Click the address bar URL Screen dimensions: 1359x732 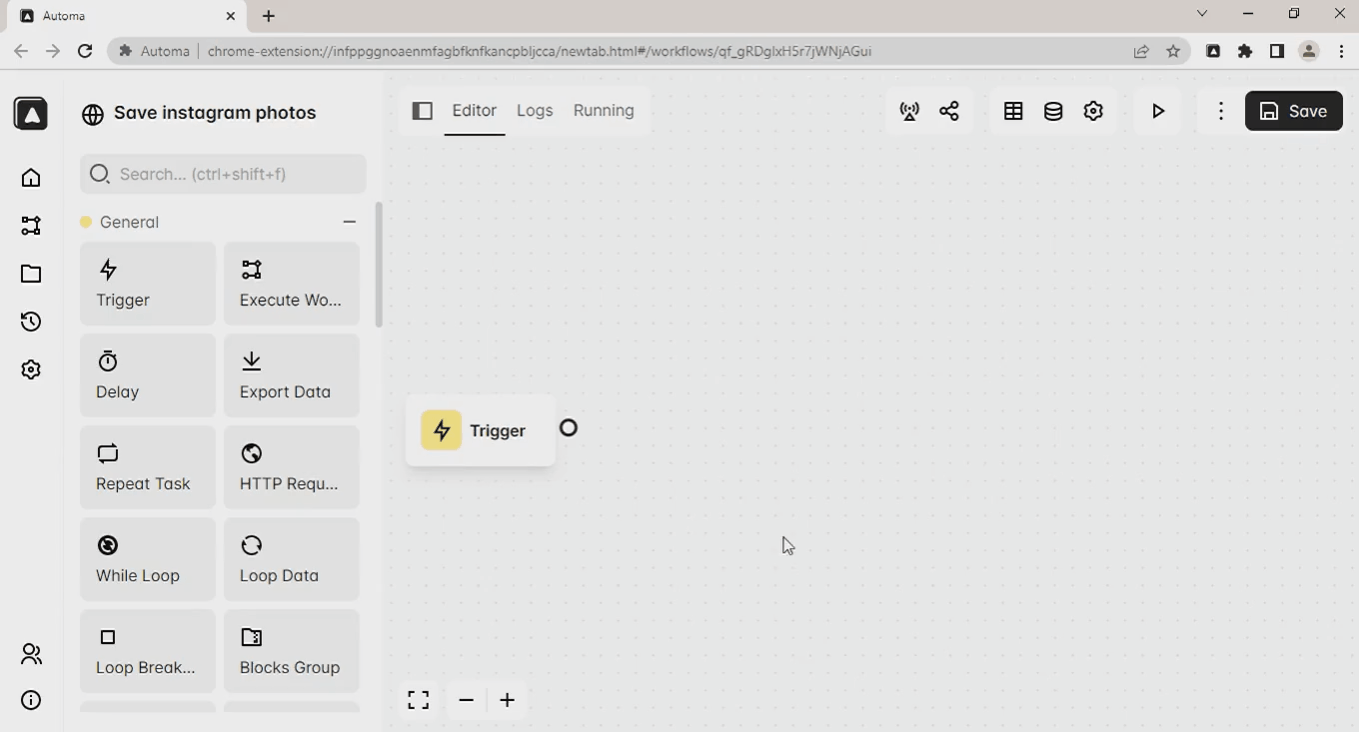[540, 51]
